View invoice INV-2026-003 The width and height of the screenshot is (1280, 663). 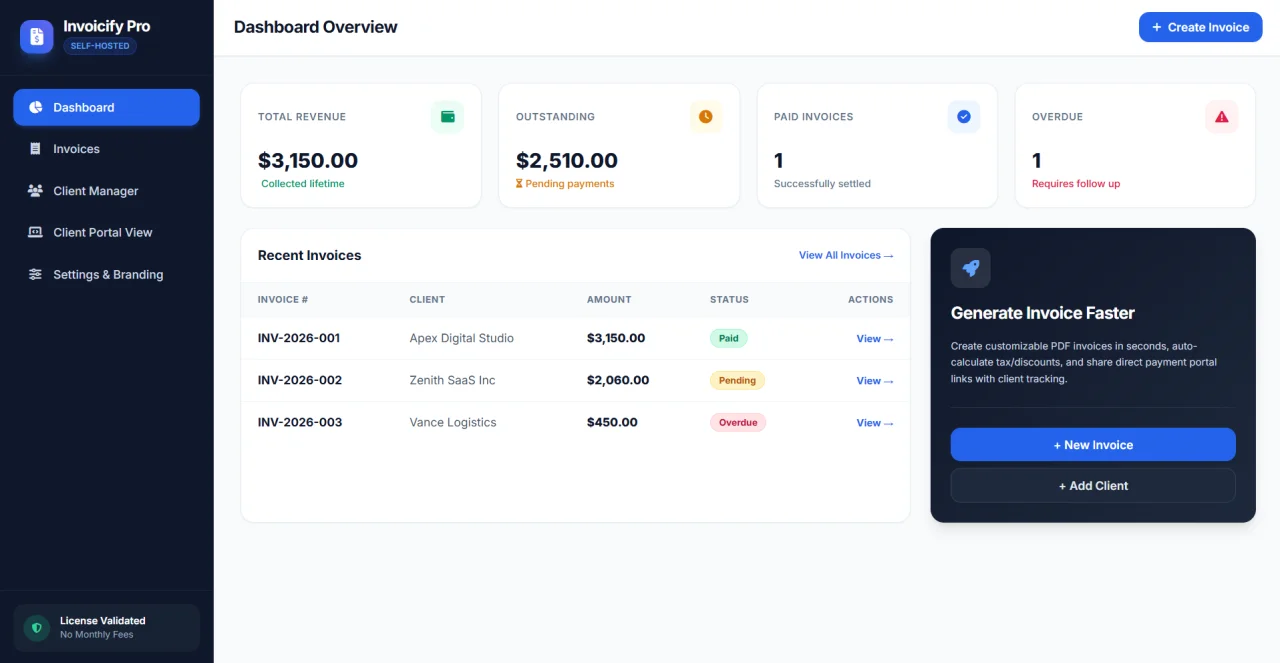point(875,423)
